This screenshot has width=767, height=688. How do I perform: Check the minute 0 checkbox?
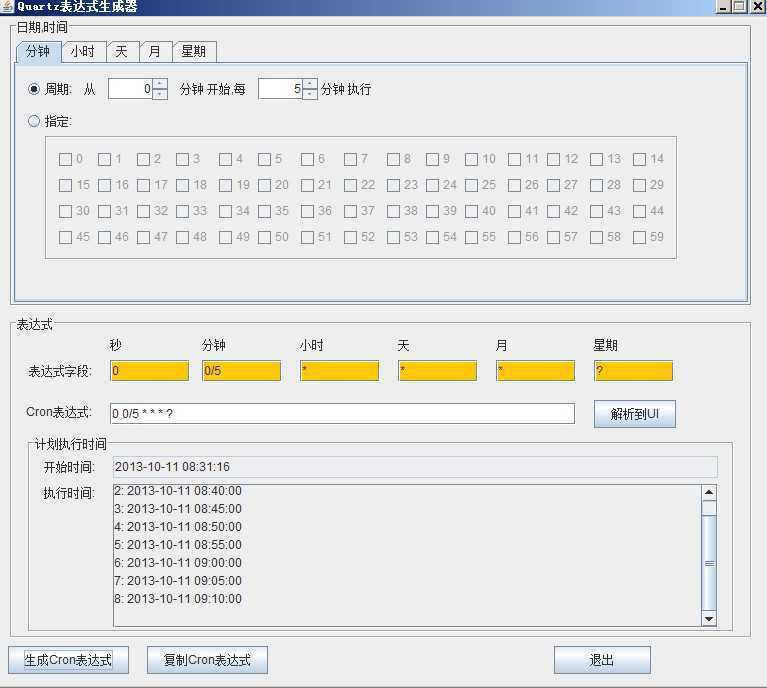tap(65, 159)
